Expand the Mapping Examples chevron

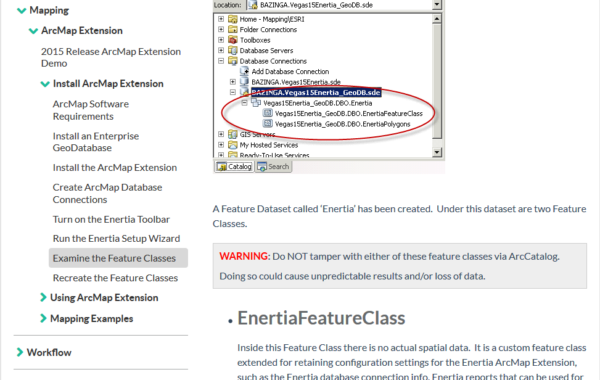pos(43,318)
